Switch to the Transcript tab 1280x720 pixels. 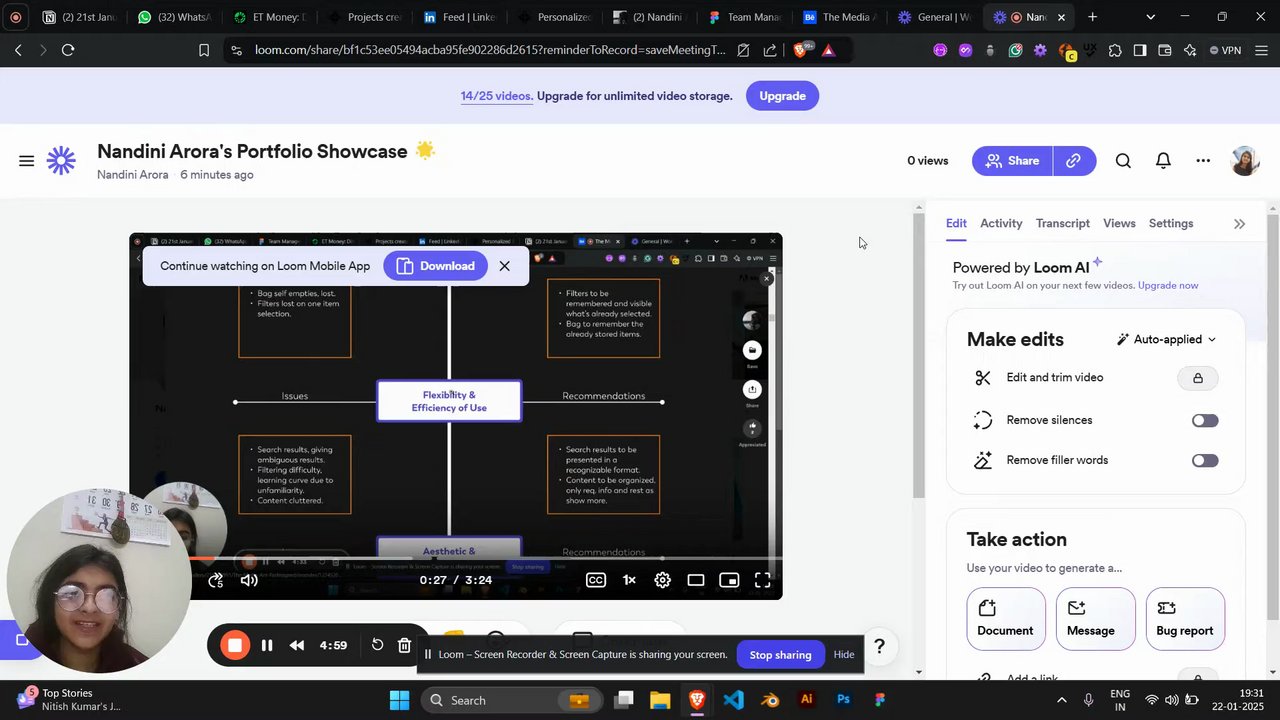click(1063, 224)
